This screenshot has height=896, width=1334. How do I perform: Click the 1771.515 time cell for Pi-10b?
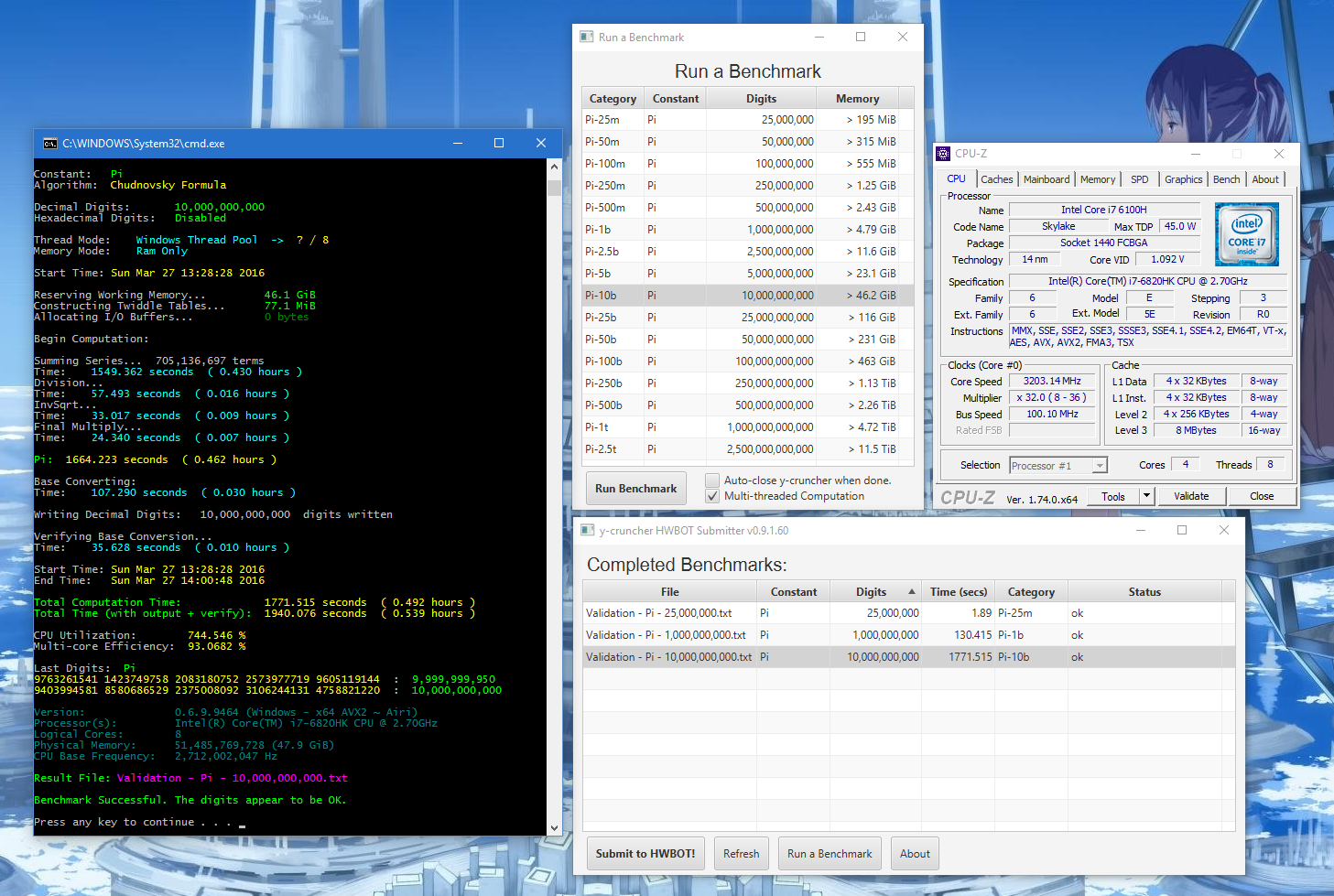[959, 657]
